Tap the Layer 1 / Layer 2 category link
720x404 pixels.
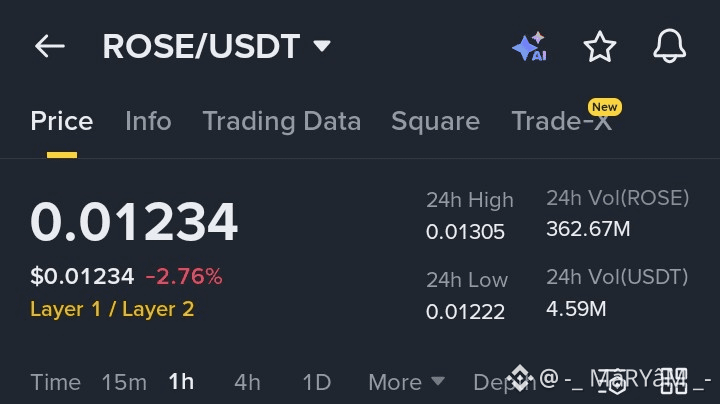(112, 309)
